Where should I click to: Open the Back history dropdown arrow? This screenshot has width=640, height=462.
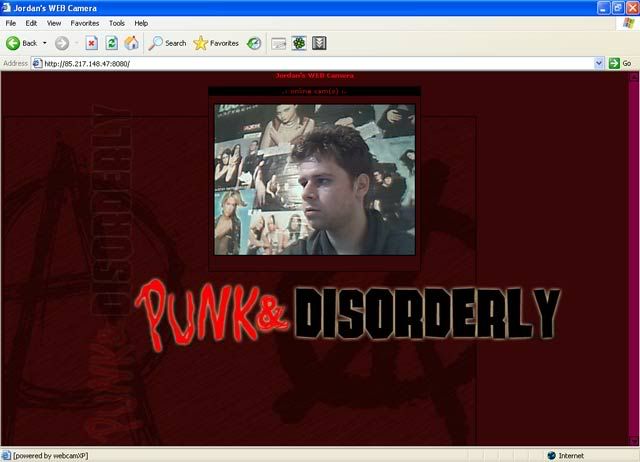point(44,43)
